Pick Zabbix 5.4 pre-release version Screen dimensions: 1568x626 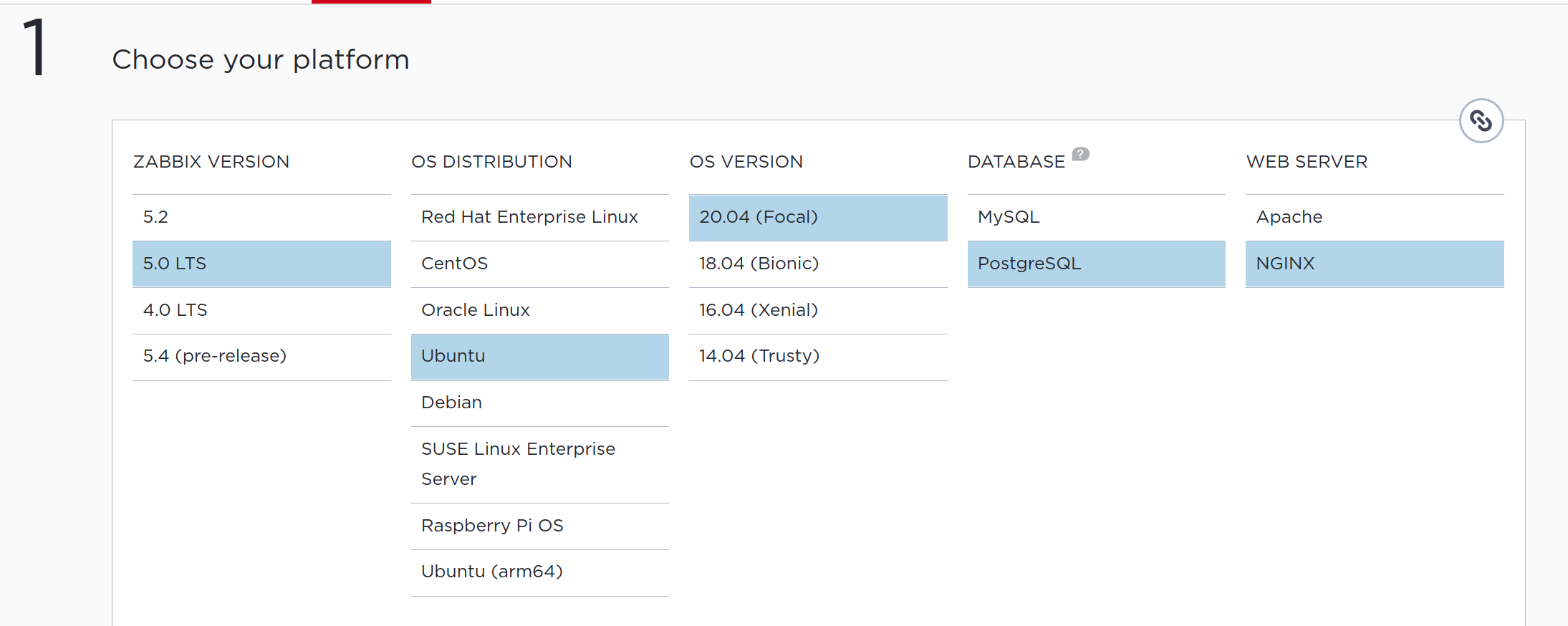pyautogui.click(x=261, y=356)
